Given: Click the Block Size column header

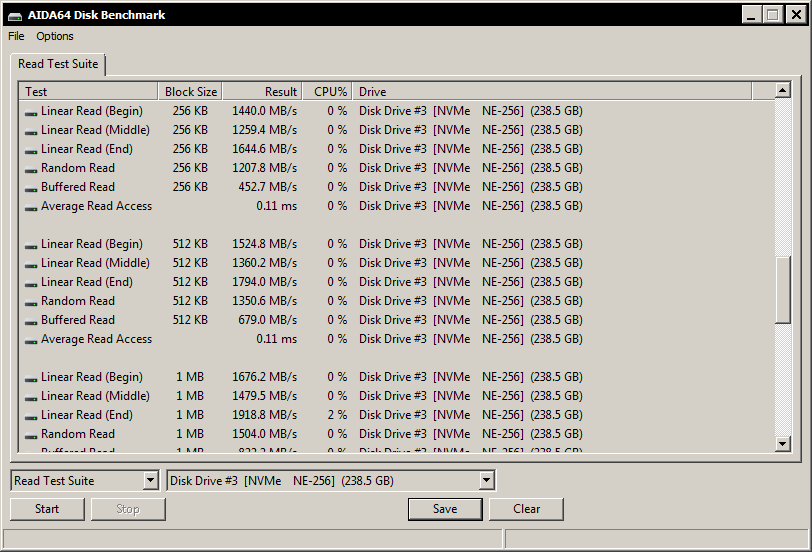Looking at the screenshot, I should click(x=190, y=92).
